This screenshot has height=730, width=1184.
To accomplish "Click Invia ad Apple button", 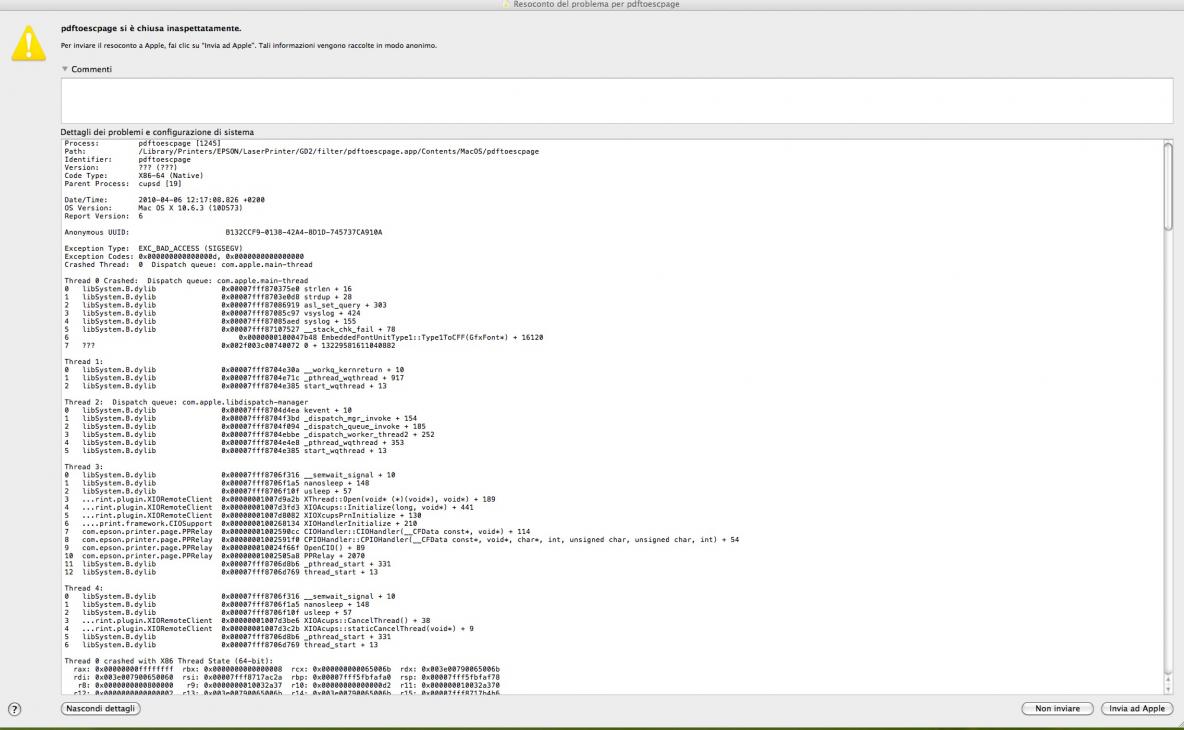I will coord(1136,708).
